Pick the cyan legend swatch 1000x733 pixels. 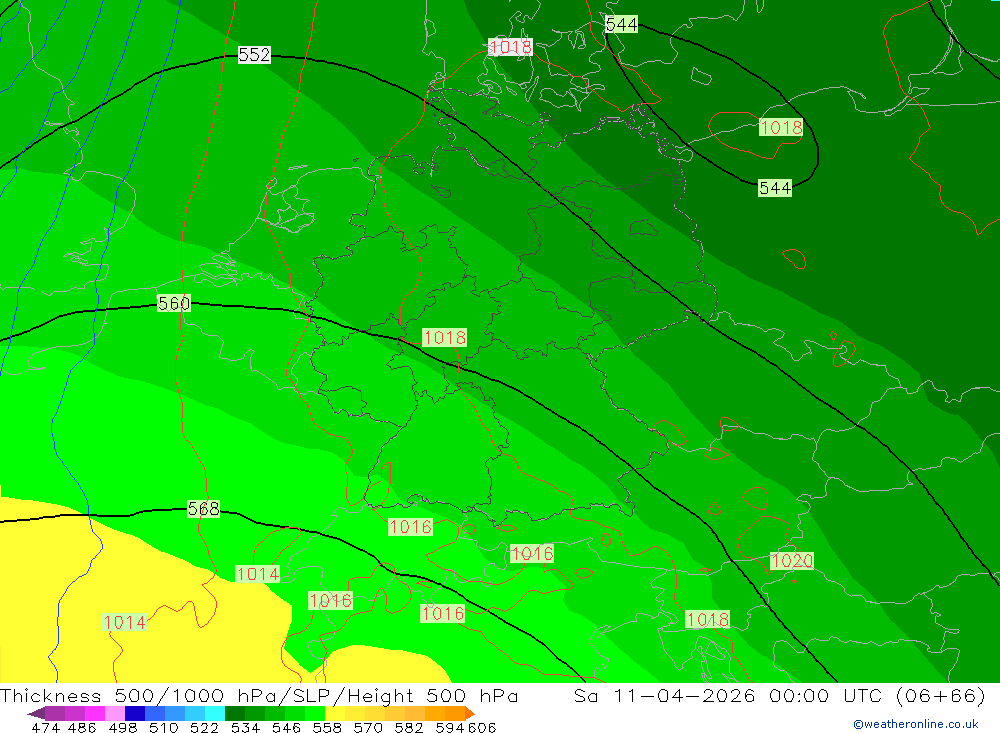click(x=215, y=713)
